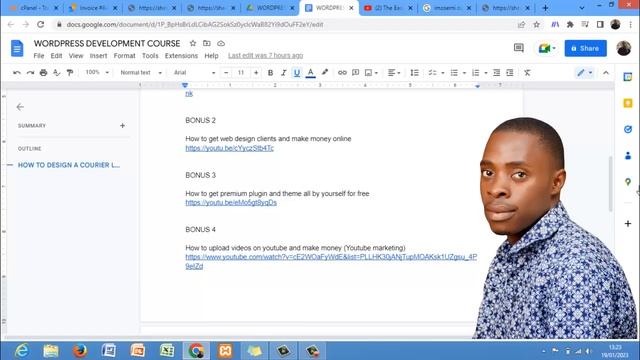
Task: Click the insert link icon
Action: (x=342, y=73)
